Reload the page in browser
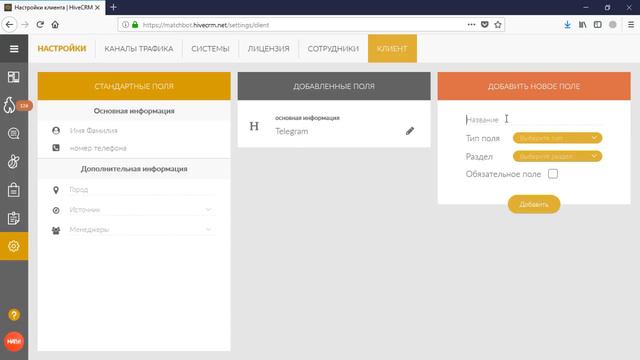640x360 pixels. [x=40, y=24]
